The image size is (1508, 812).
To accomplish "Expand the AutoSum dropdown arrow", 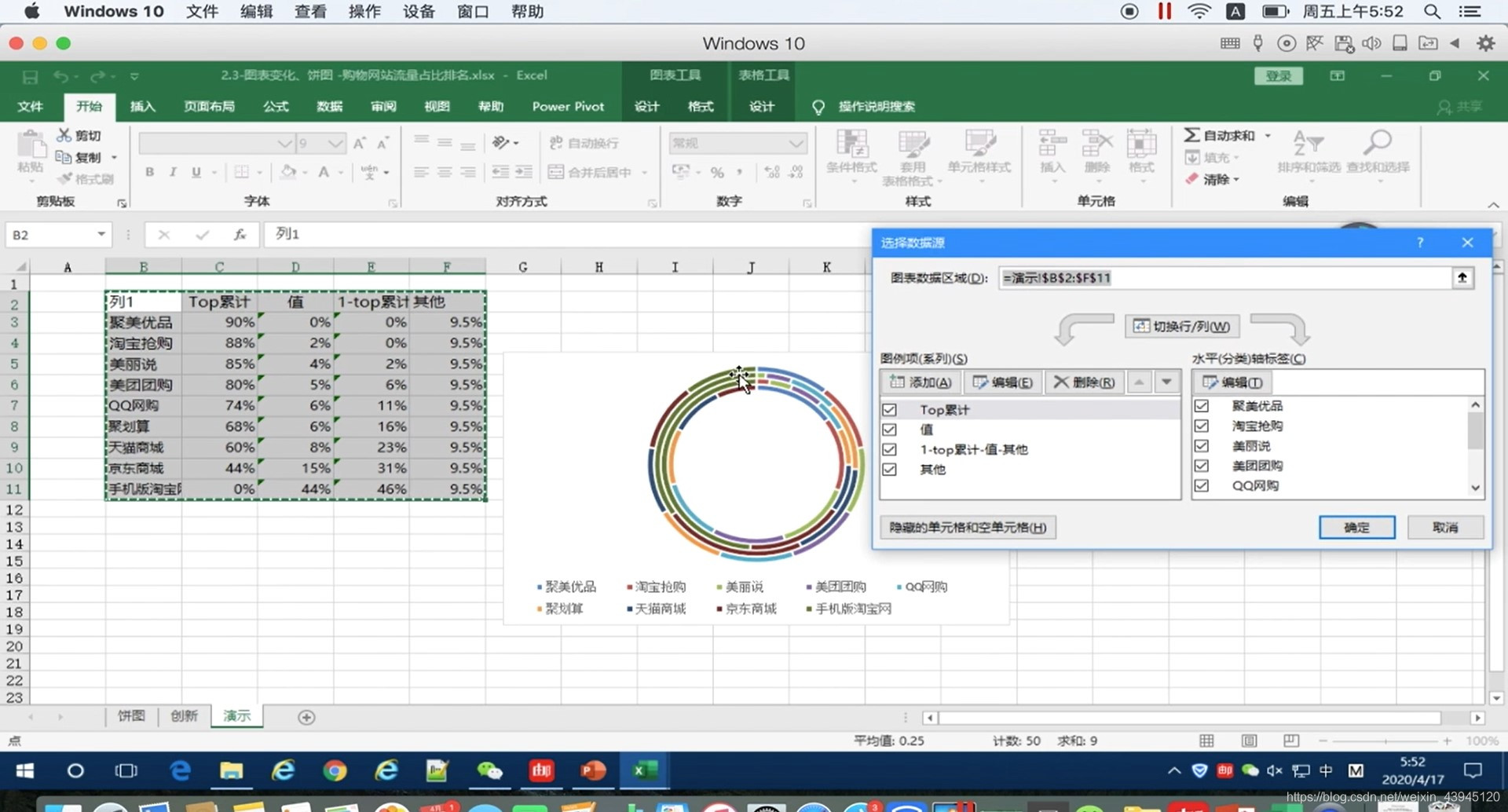I will 1268,135.
